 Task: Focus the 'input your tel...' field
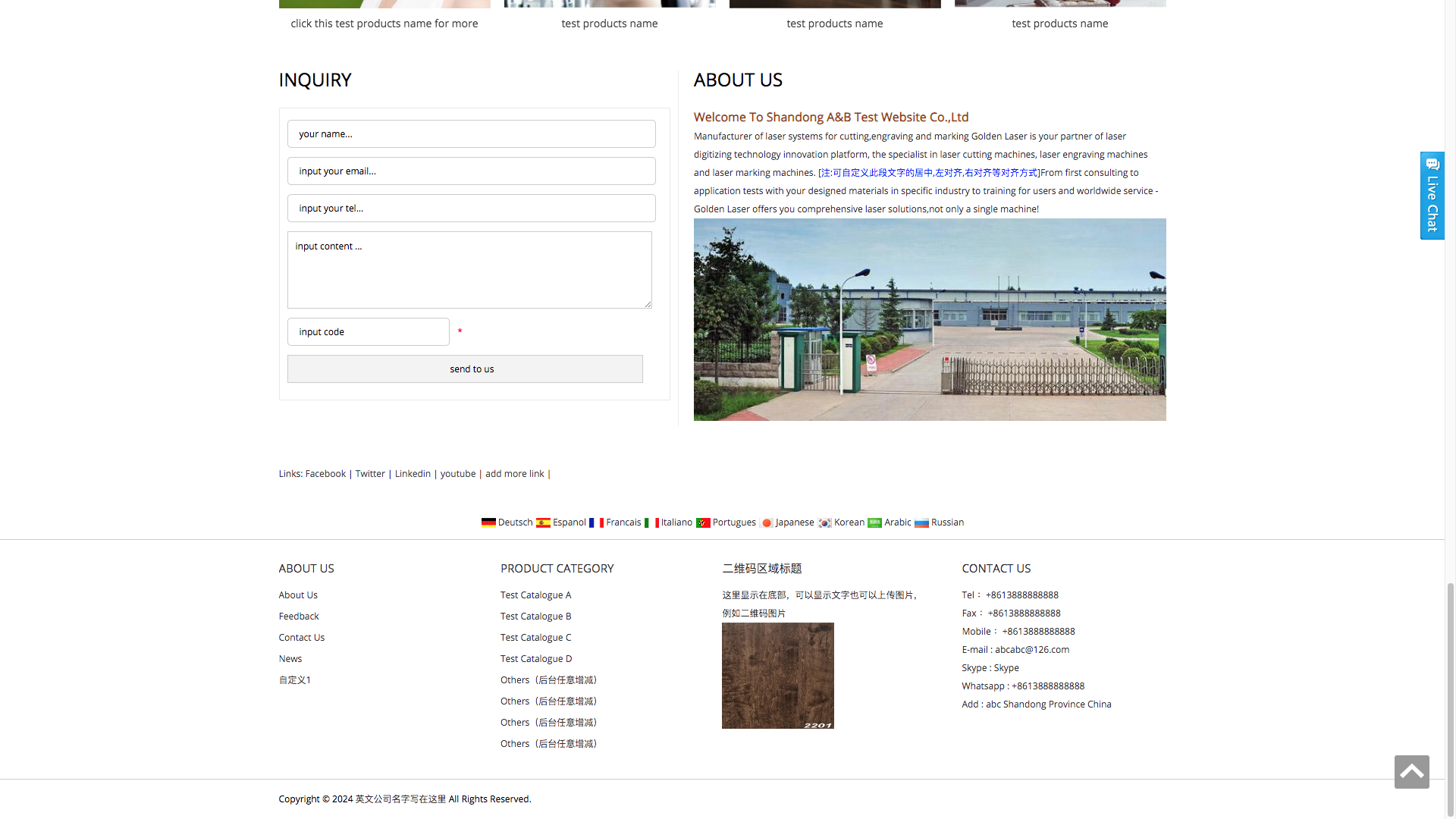(472, 209)
